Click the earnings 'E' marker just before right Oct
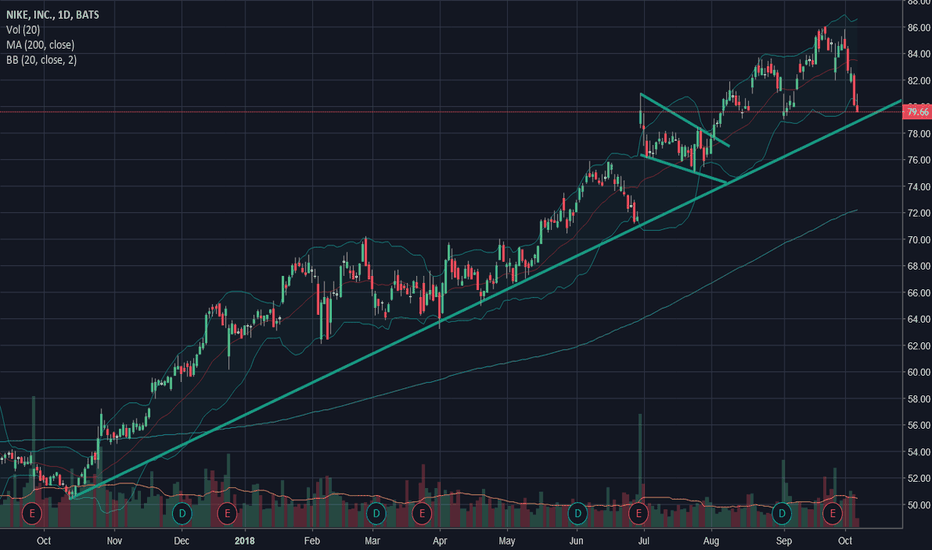 pos(832,513)
